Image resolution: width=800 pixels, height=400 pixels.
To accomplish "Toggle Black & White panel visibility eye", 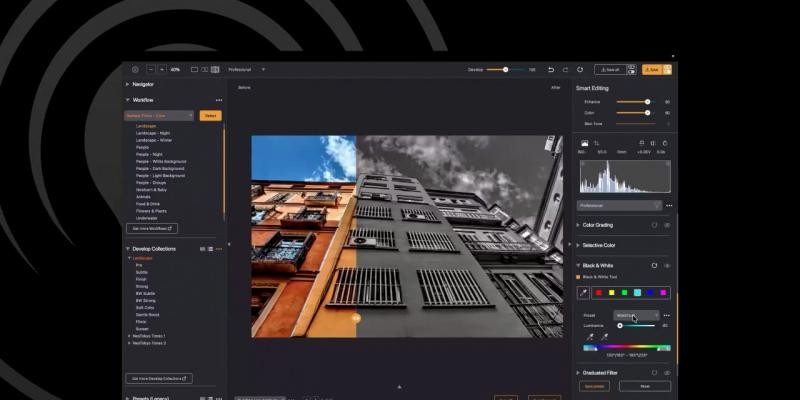I will click(667, 265).
